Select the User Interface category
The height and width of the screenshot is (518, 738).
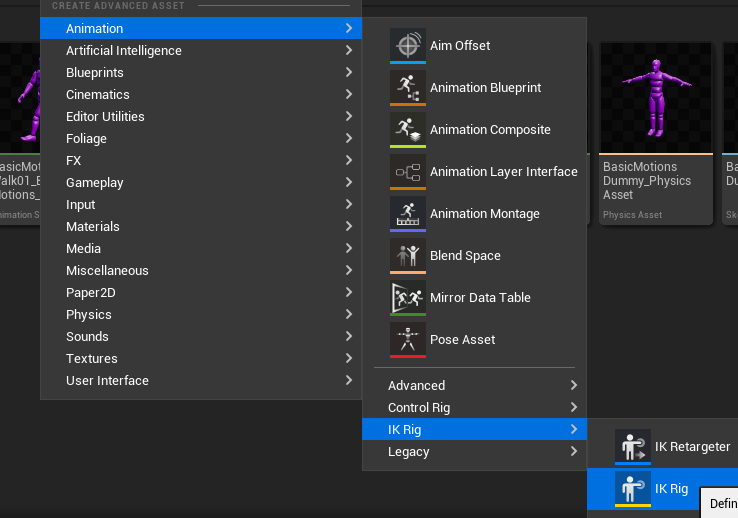coord(107,381)
